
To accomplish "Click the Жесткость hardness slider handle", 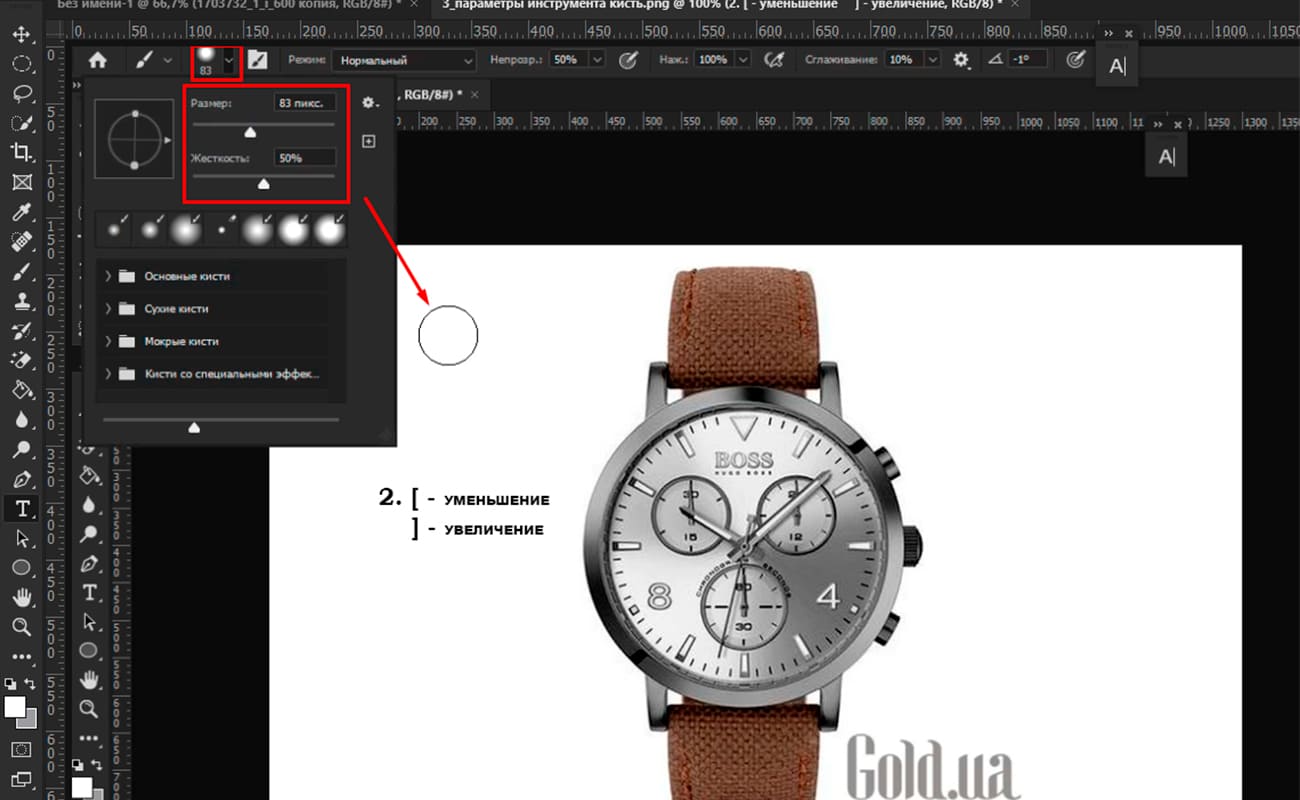I will click(x=264, y=183).
